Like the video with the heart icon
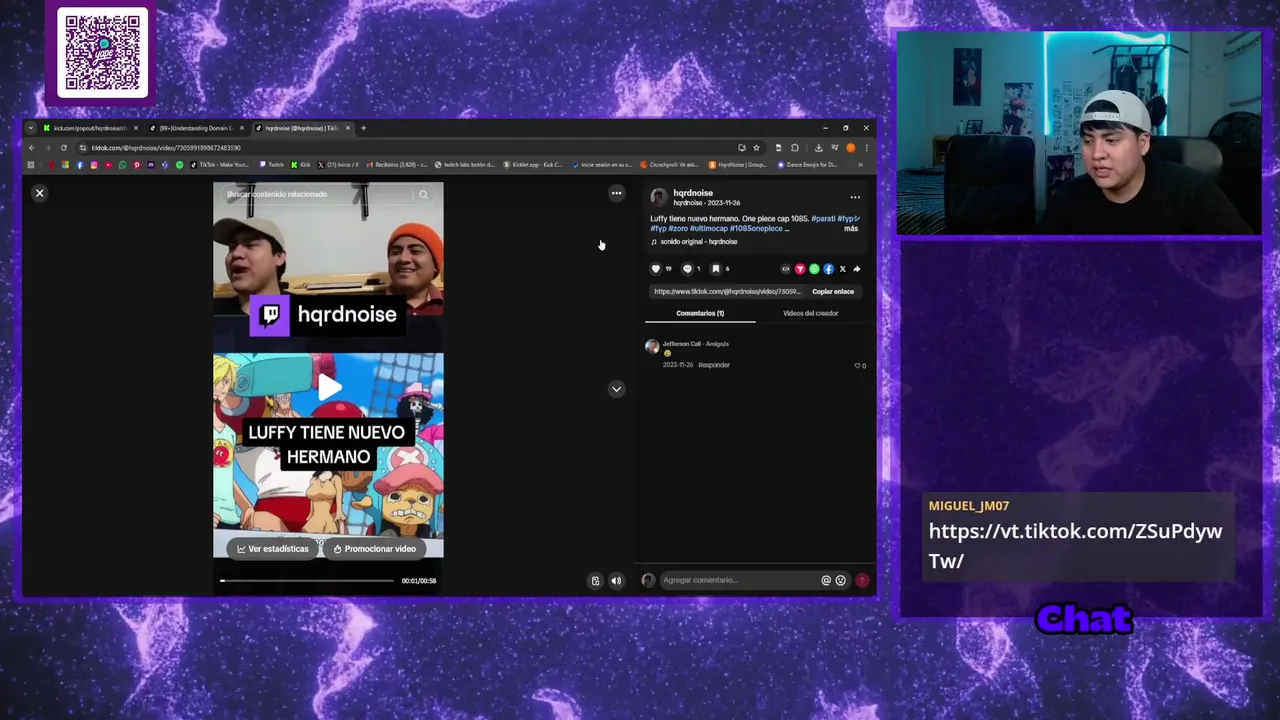Image resolution: width=1280 pixels, height=720 pixels. point(656,268)
